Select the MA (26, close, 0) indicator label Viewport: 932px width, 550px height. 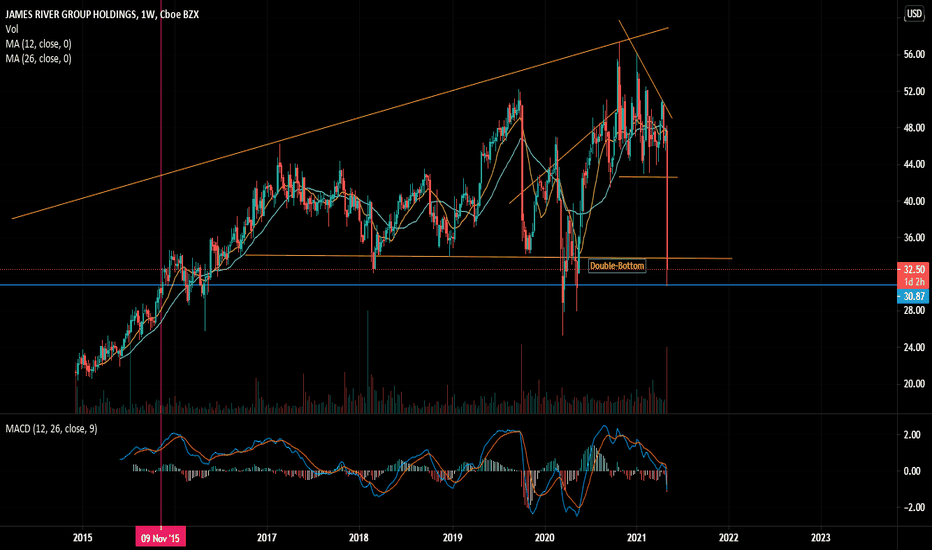click(39, 59)
